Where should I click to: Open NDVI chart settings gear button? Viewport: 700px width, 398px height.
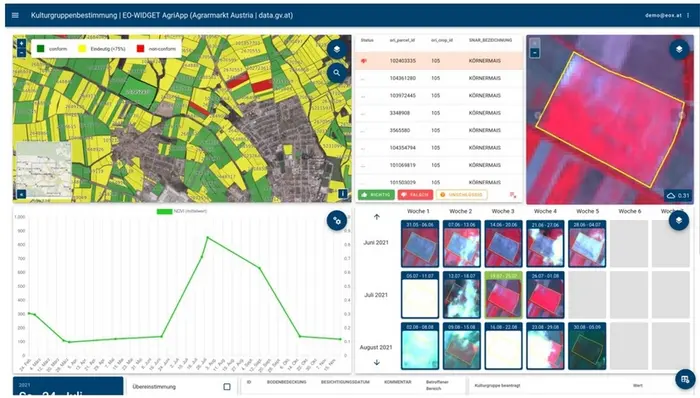pyautogui.click(x=337, y=220)
